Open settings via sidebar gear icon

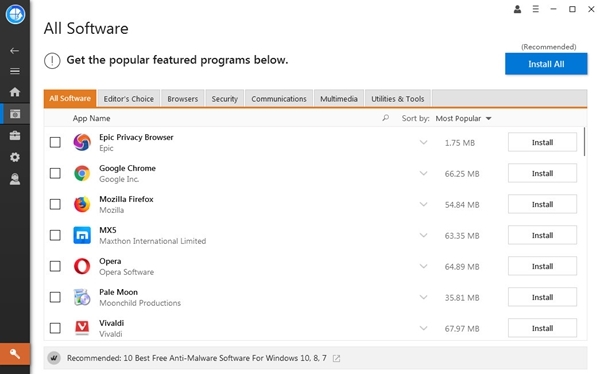click(15, 157)
